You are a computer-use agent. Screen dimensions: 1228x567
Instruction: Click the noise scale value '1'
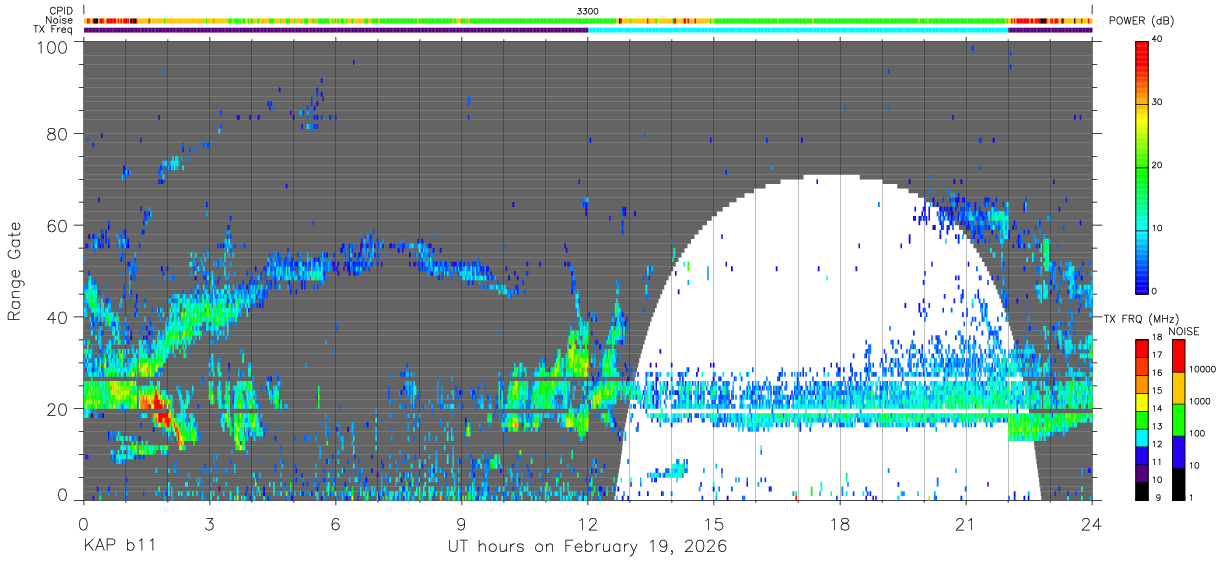[1191, 497]
